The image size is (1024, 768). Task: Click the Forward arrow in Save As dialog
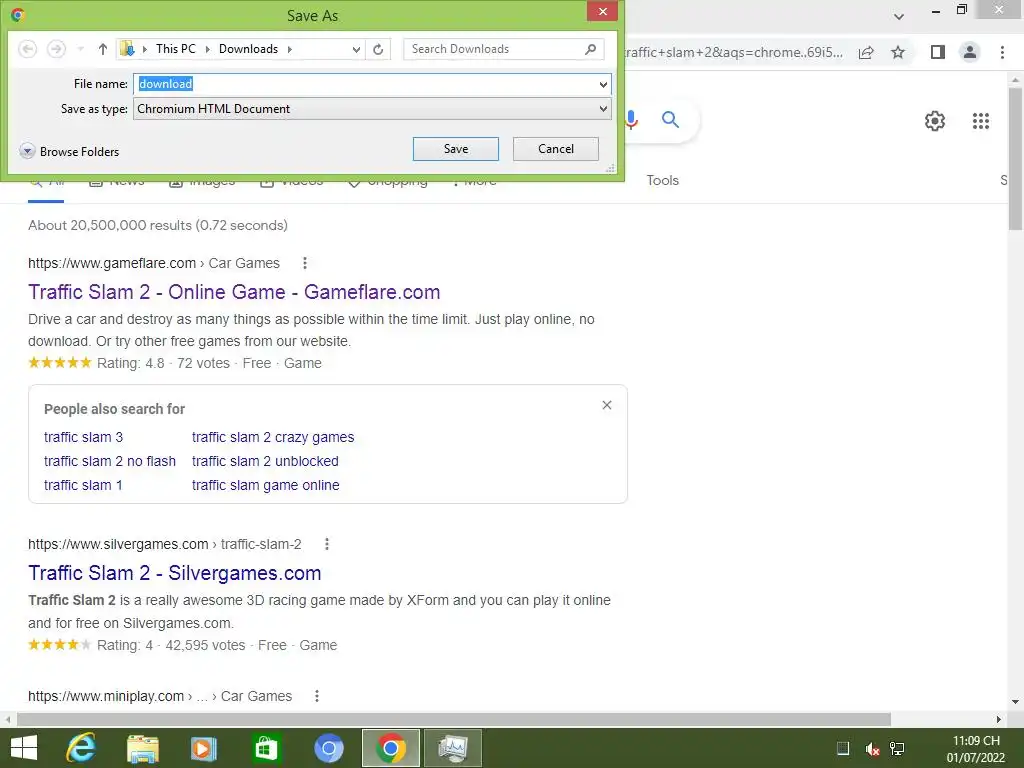(x=56, y=49)
